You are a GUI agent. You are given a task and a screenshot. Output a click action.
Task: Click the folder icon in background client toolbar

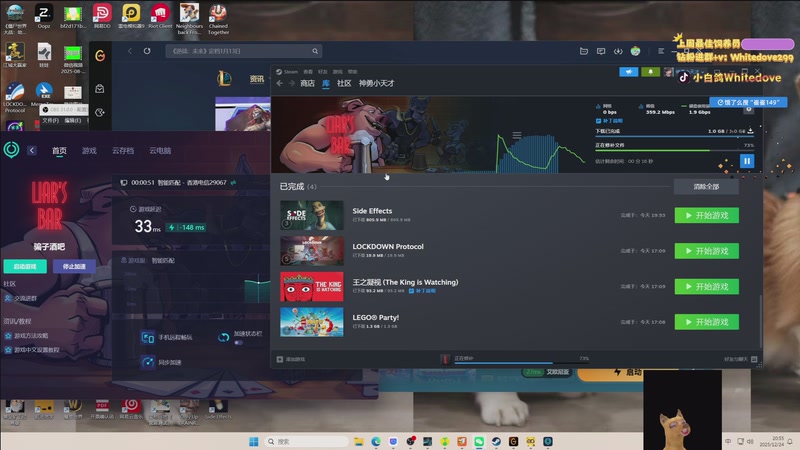pyautogui.click(x=584, y=51)
